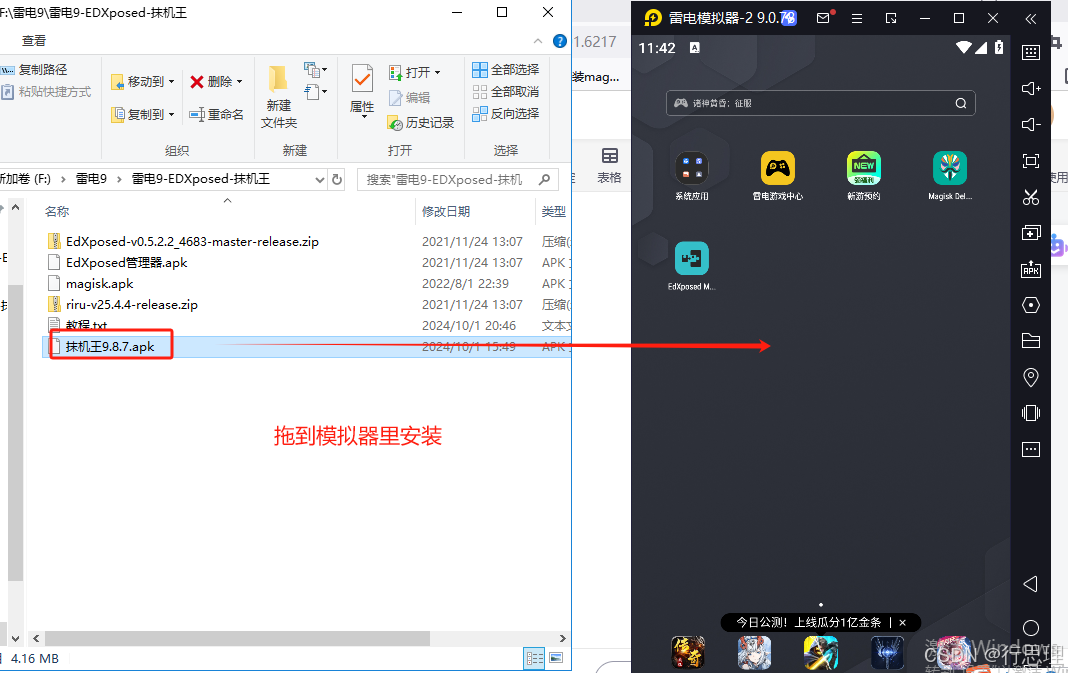Click 历史记录 history button
This screenshot has width=1068, height=673.
pos(420,123)
